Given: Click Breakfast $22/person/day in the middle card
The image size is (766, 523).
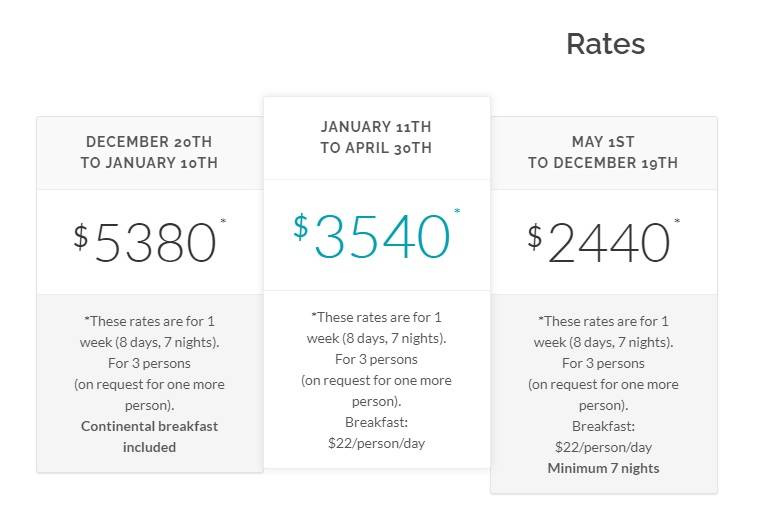Looking at the screenshot, I should click(376, 433).
